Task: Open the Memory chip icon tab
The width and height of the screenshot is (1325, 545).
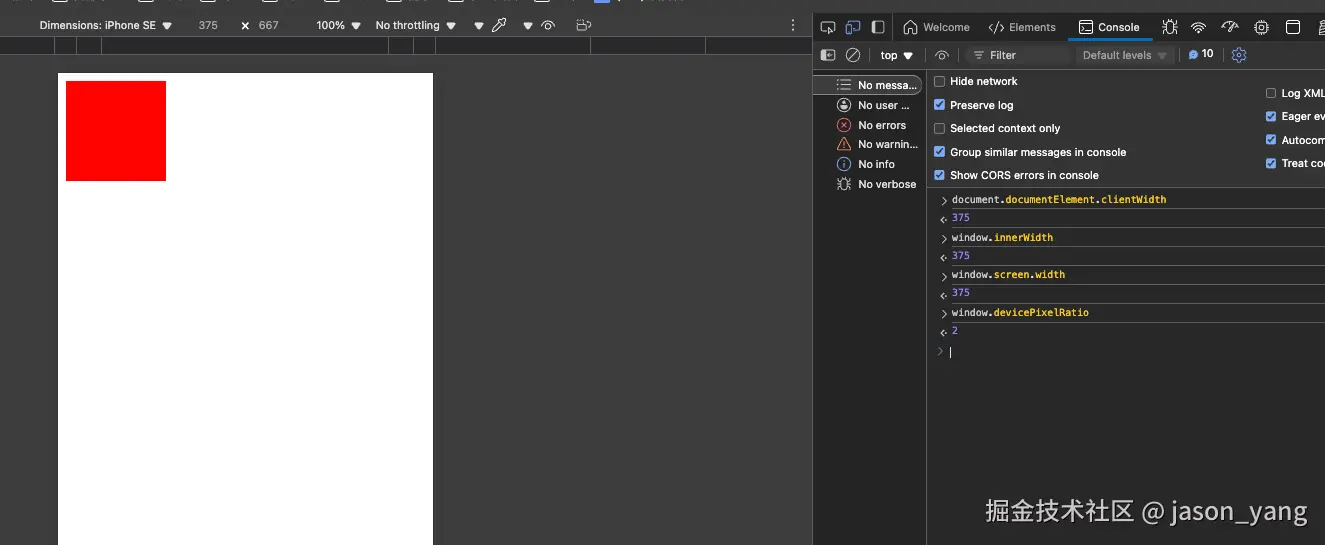Action: [1261, 27]
